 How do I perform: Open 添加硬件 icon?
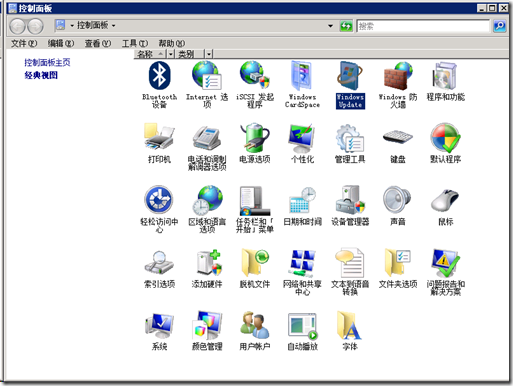pos(207,268)
